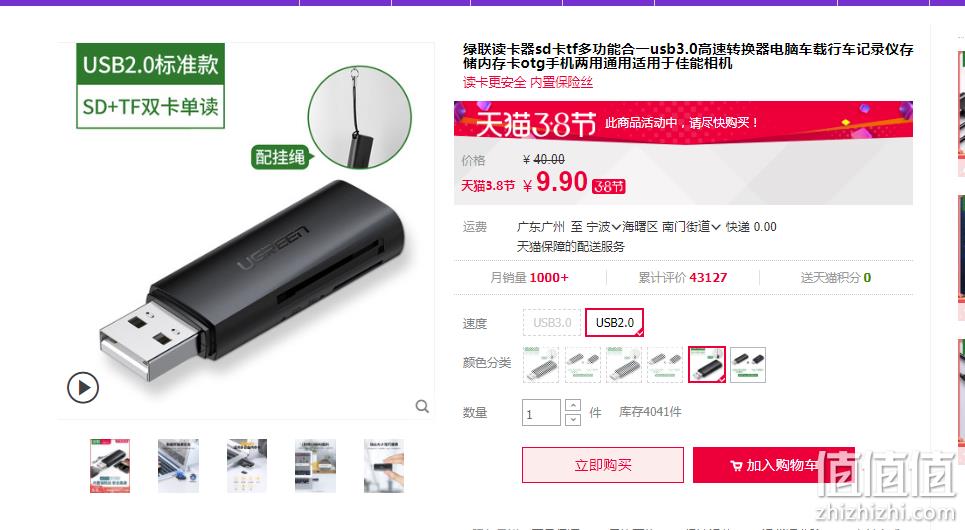
Task: Choose the selected black card reader variant
Action: coord(707,364)
